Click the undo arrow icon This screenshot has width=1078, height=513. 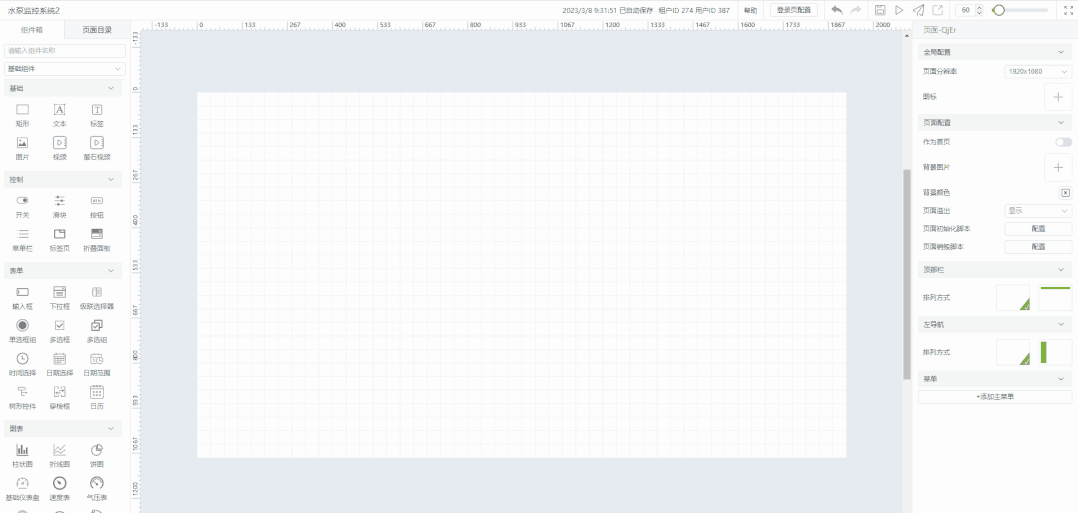pos(837,10)
